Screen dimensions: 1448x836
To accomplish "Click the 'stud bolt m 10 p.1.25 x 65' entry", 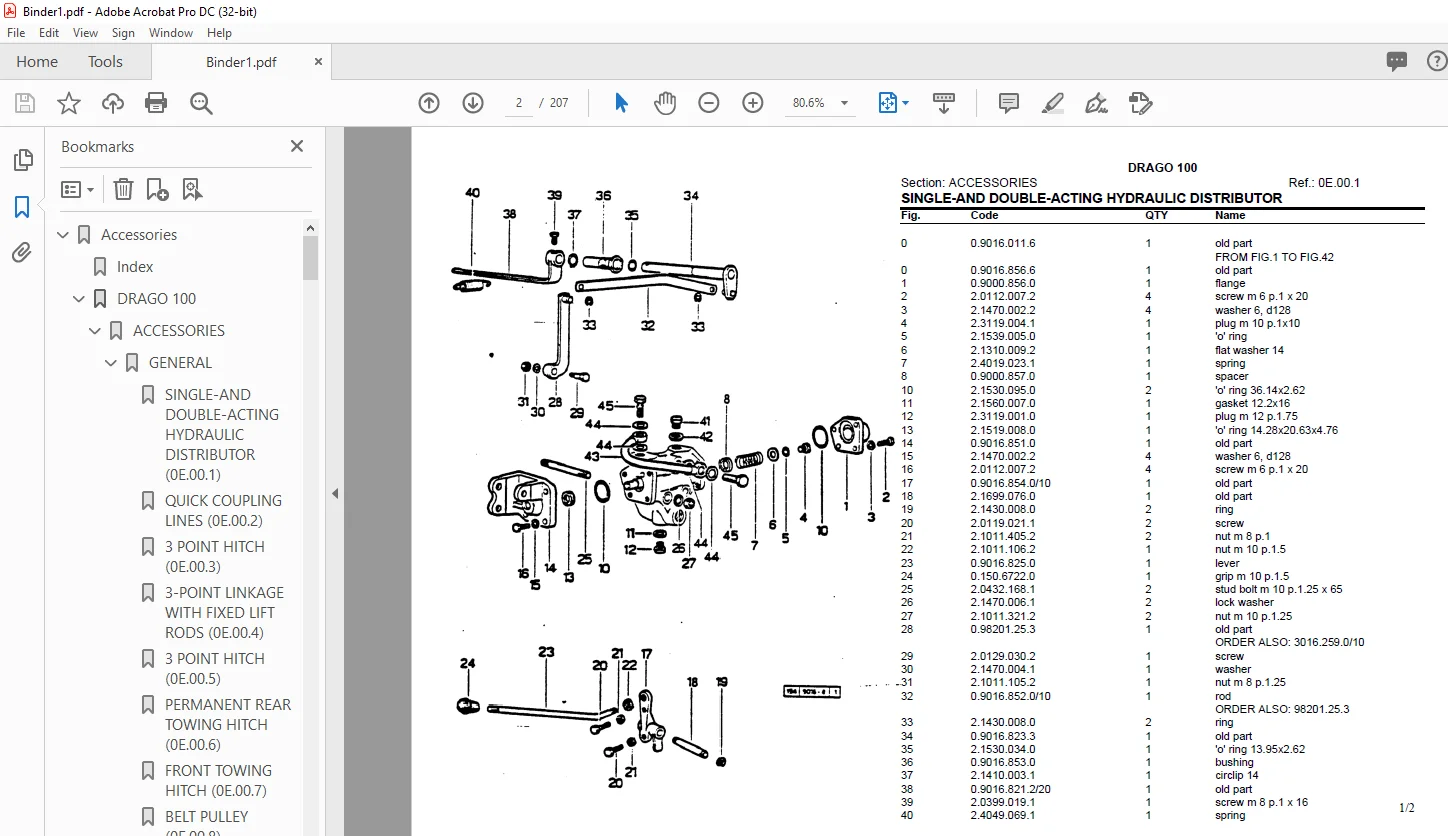I will [1279, 589].
